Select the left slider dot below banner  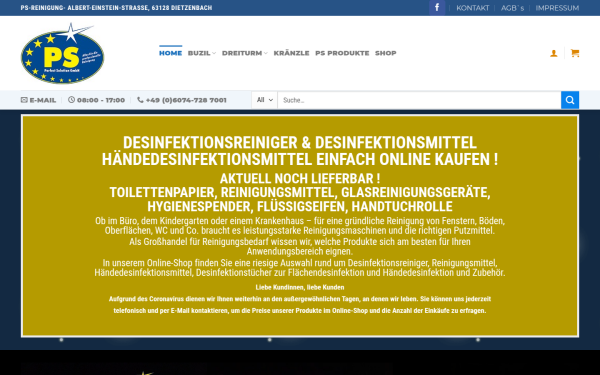pyautogui.click(x=61, y=340)
